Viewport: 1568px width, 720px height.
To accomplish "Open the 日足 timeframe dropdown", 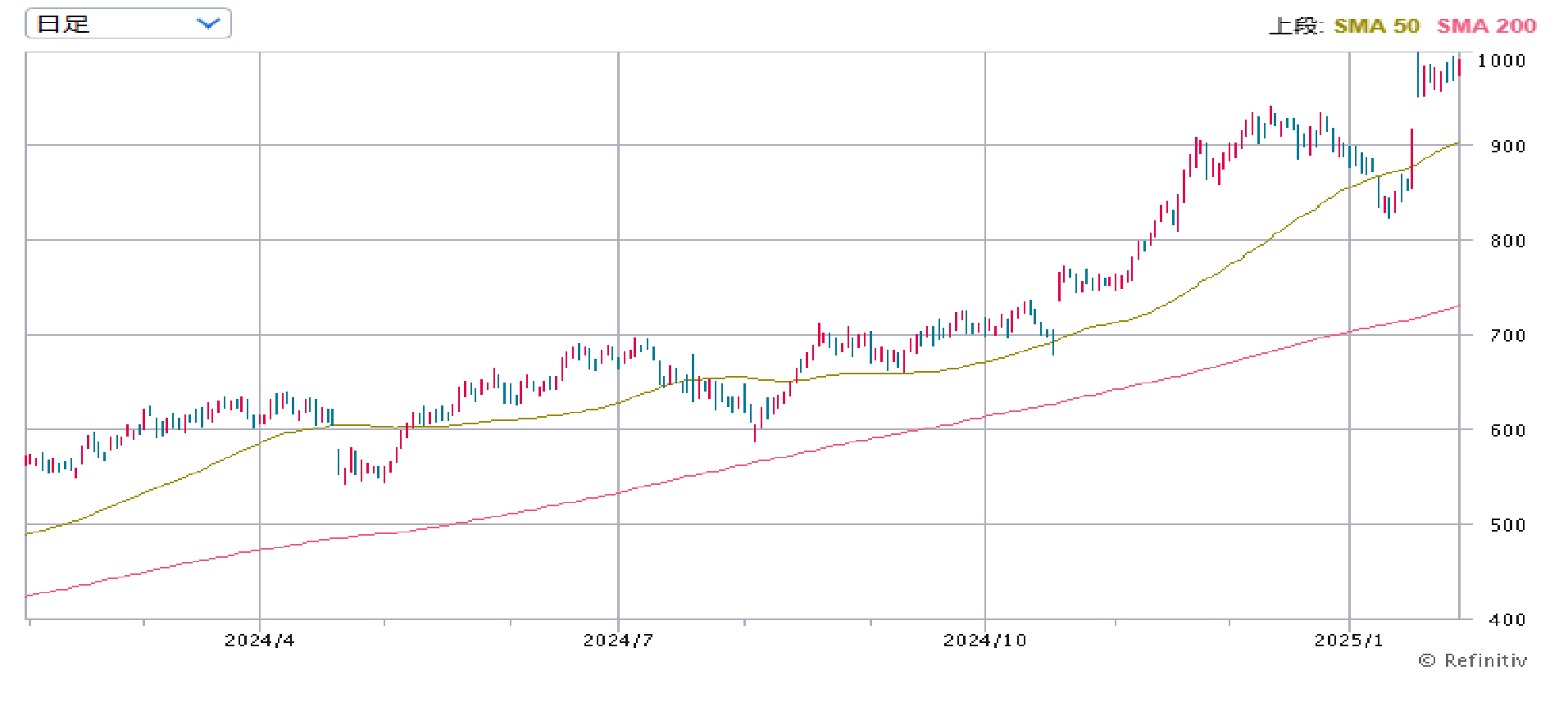I will tap(128, 24).
